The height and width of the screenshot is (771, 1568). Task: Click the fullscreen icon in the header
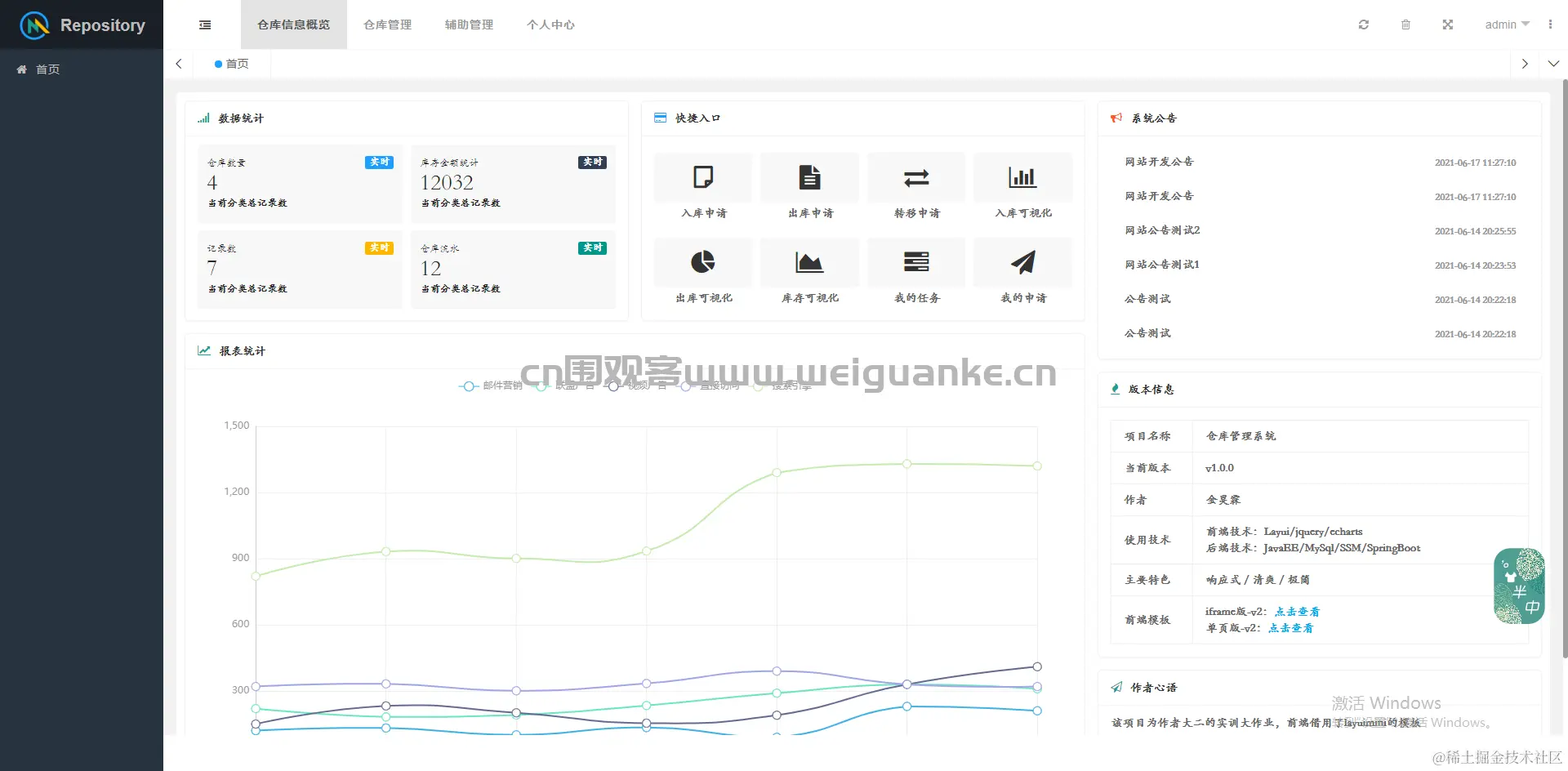1447,25
